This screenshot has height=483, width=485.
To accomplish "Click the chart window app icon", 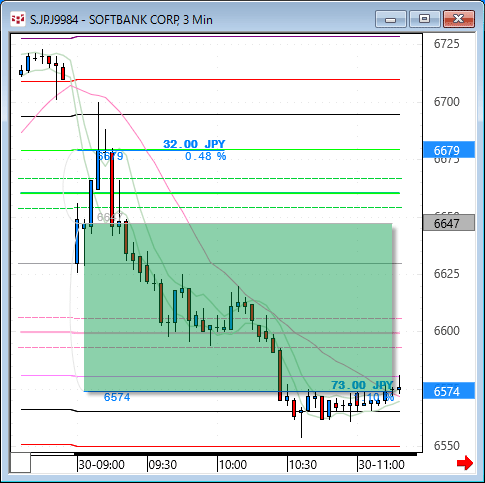I will [18, 19].
